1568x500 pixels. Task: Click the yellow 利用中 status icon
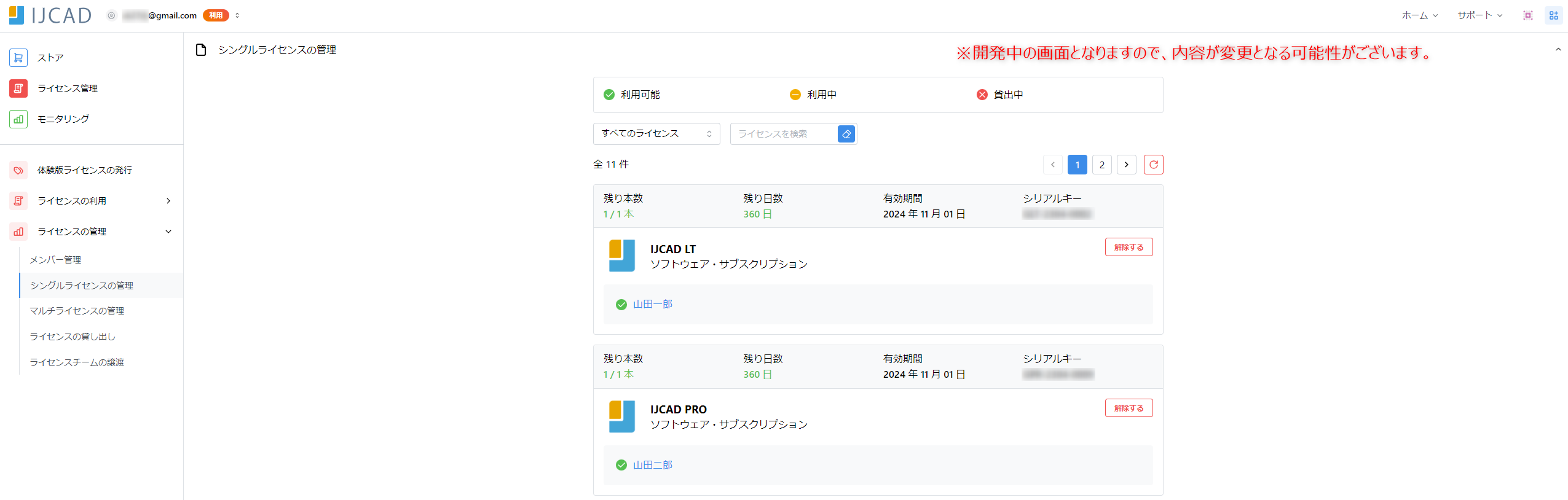pos(795,95)
